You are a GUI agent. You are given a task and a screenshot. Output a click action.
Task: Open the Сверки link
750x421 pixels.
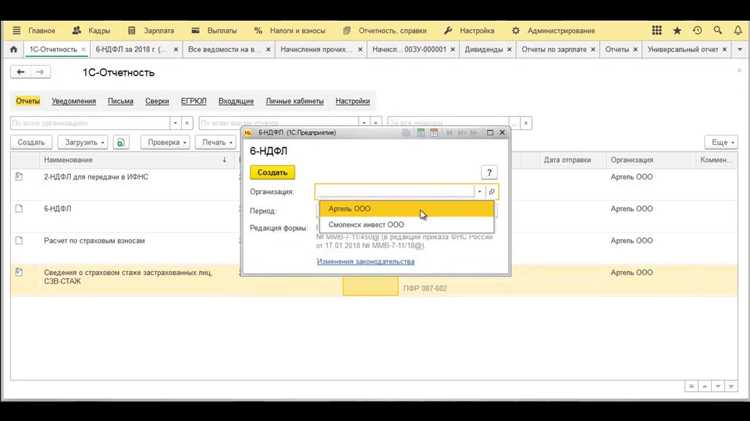tap(157, 101)
